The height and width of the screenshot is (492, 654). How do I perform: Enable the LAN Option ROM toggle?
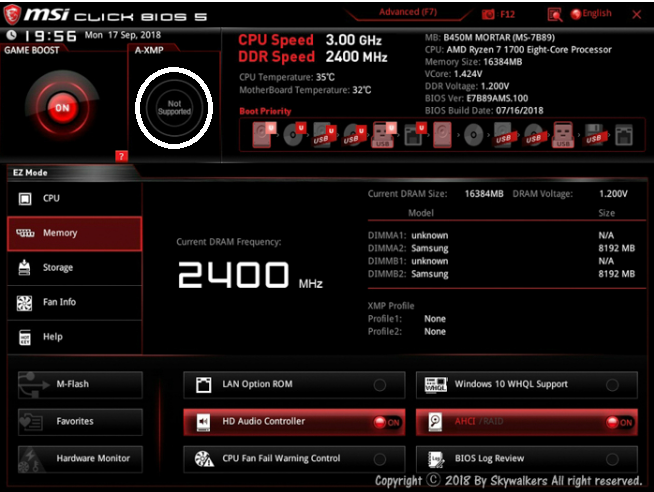pos(380,385)
